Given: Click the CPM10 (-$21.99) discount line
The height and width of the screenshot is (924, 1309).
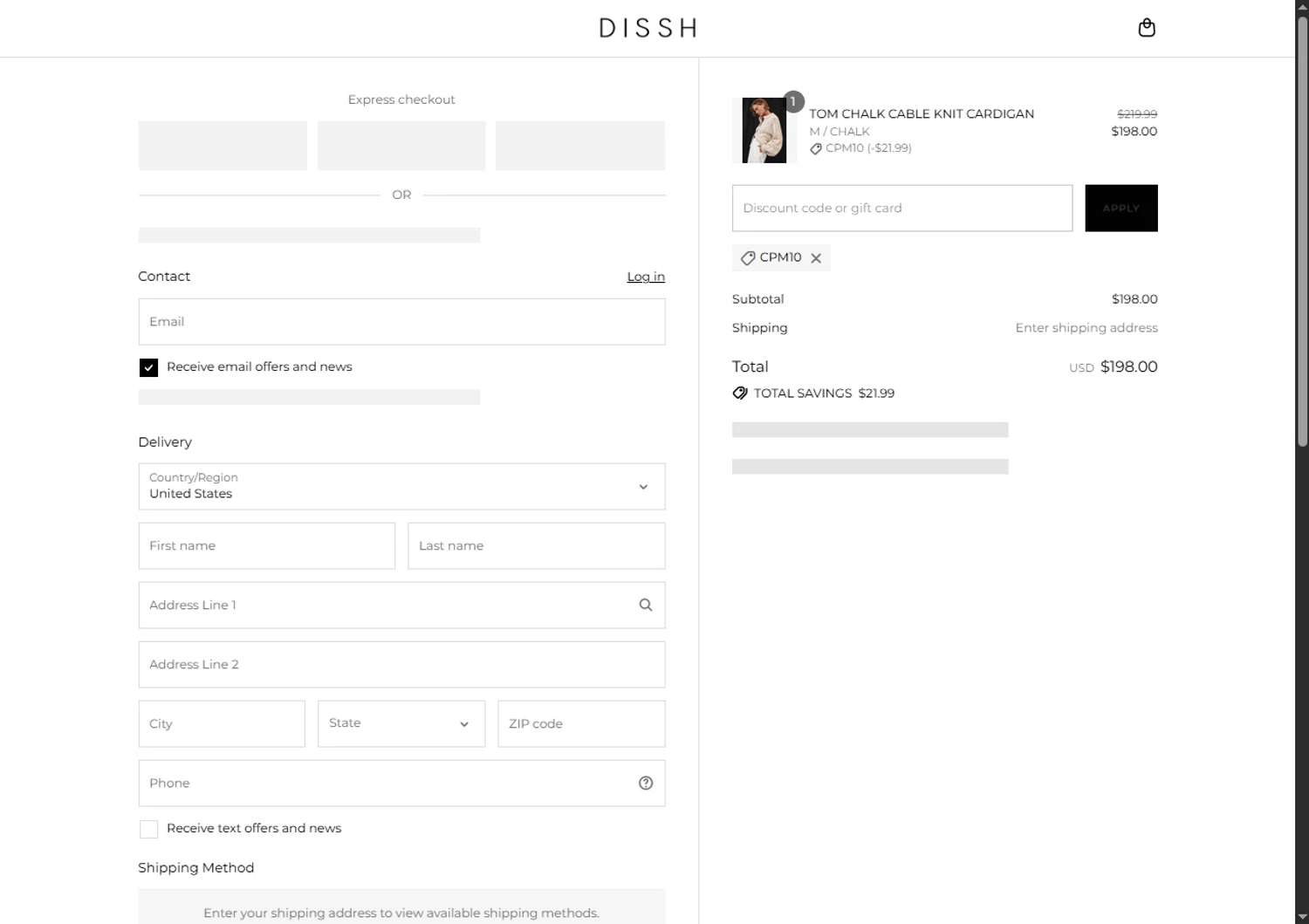Looking at the screenshot, I should coord(860,148).
